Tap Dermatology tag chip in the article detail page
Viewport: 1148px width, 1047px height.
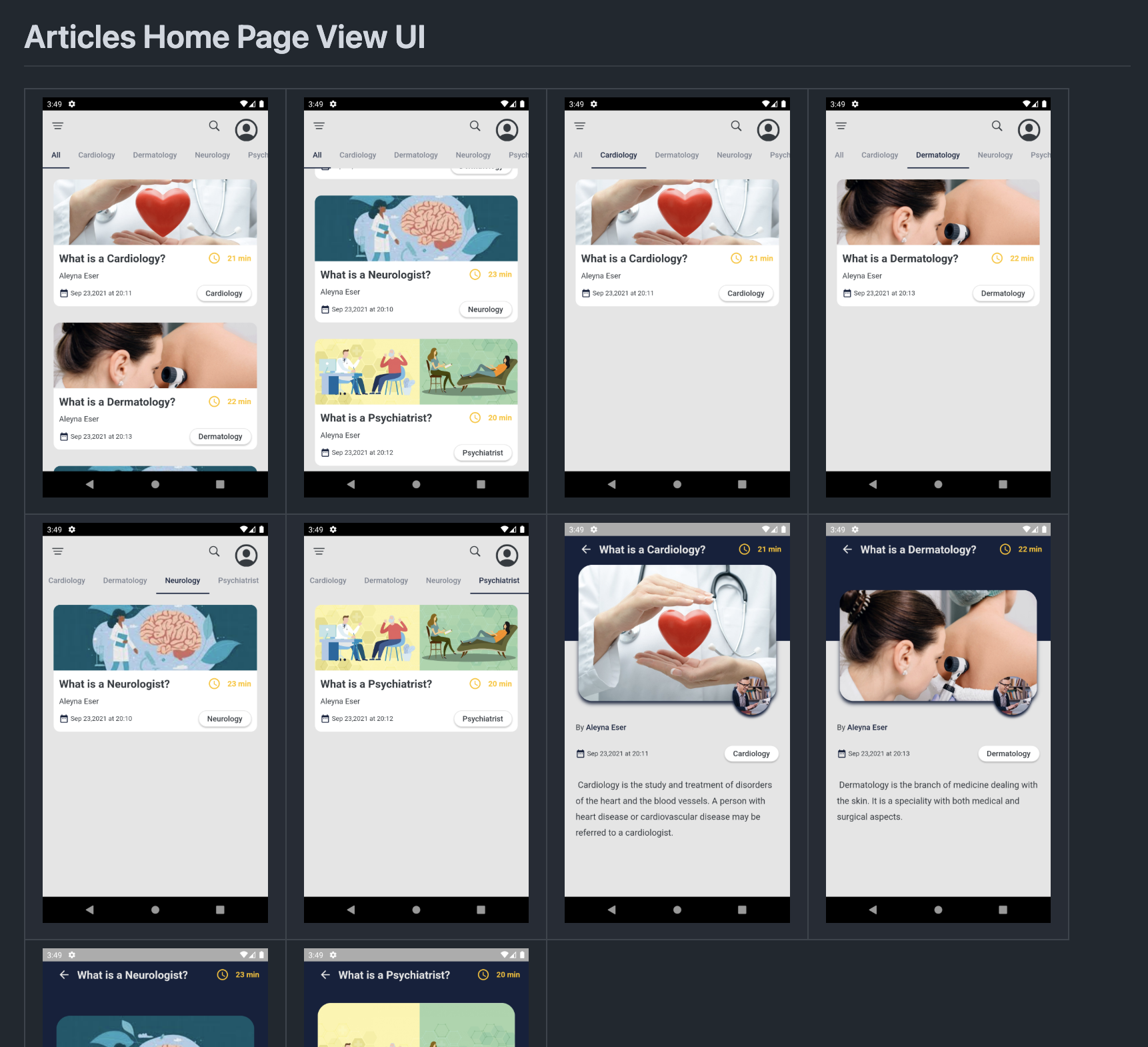coord(1008,754)
